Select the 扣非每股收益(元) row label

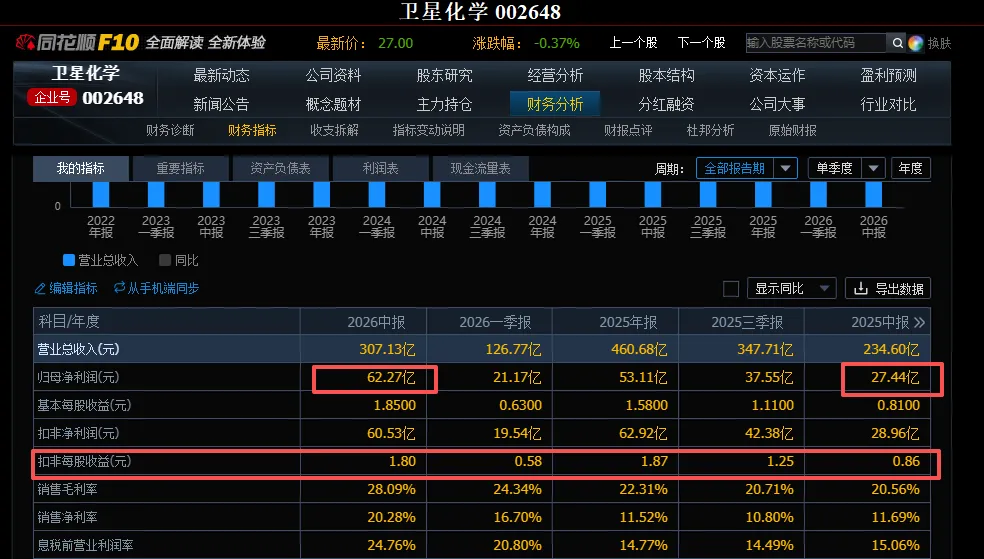tap(84, 461)
